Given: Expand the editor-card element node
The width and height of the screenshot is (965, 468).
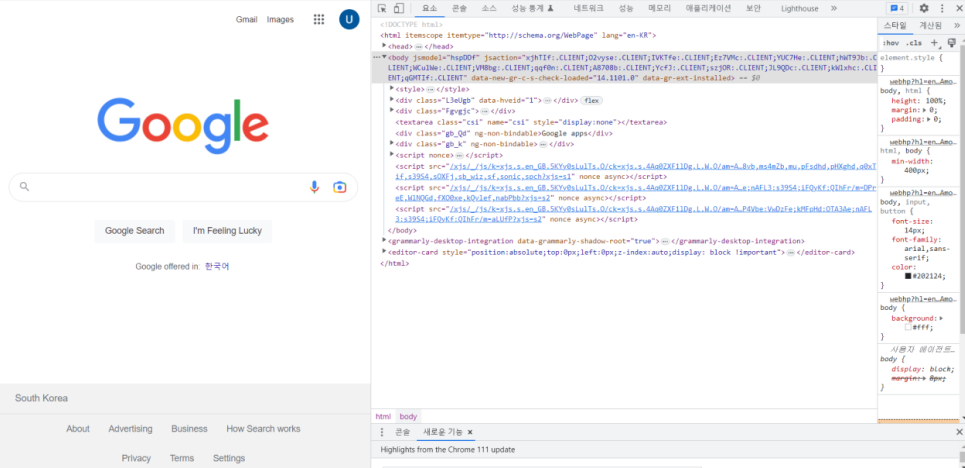Looking at the screenshot, I should tap(384, 252).
